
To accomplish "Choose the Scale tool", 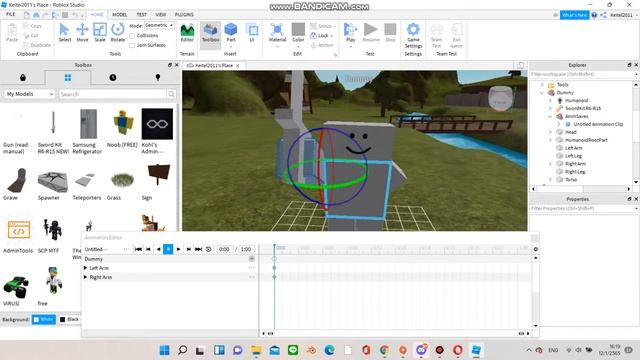I will 100,33.
